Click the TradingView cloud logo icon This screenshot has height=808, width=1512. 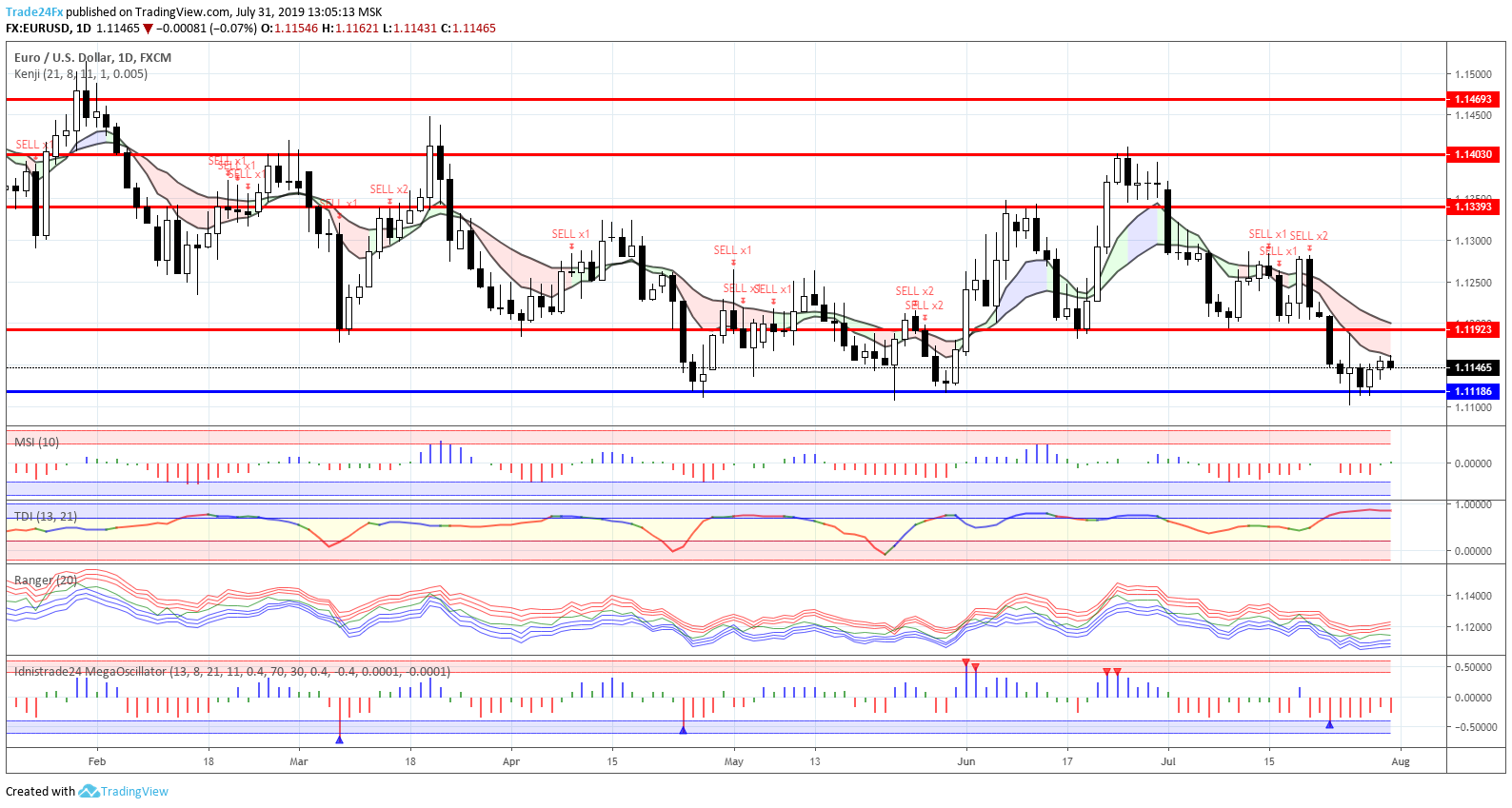click(x=89, y=791)
